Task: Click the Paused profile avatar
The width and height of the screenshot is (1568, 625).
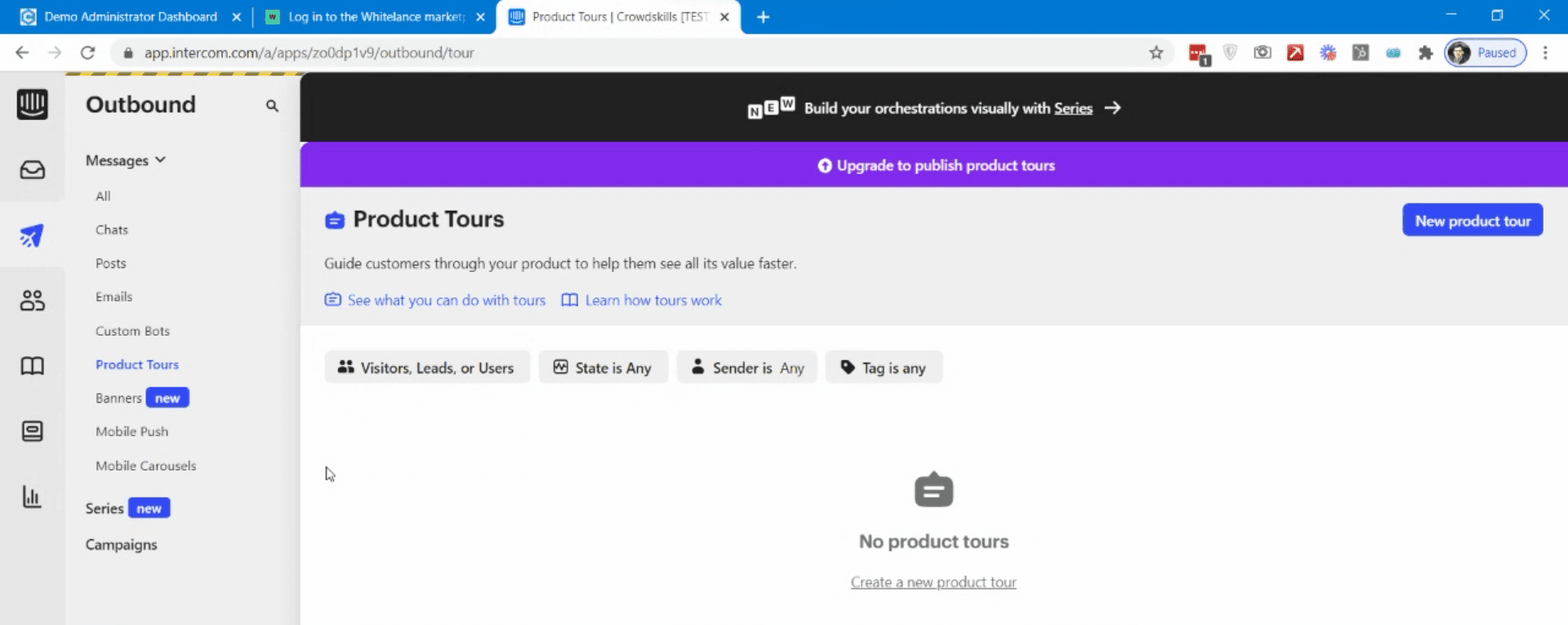Action: tap(1459, 53)
